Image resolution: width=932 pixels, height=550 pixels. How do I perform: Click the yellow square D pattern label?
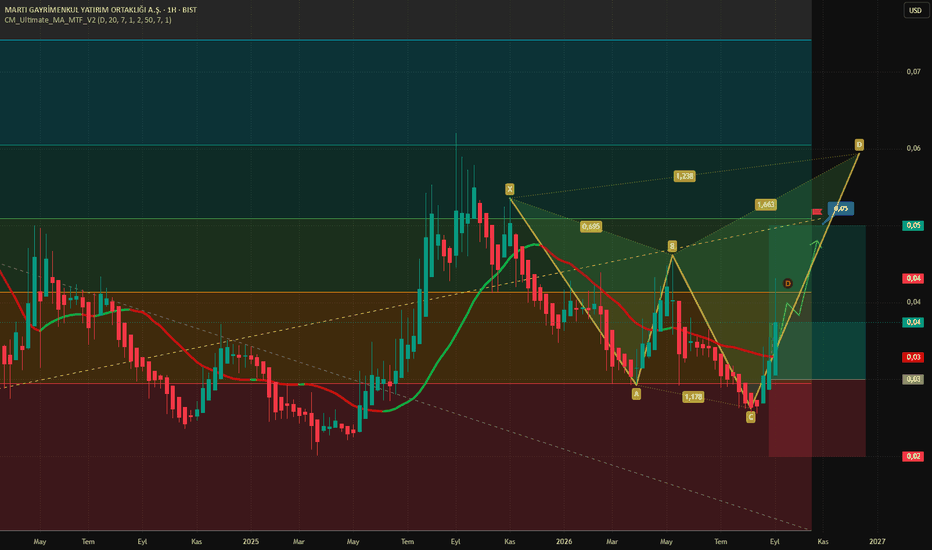coord(859,144)
